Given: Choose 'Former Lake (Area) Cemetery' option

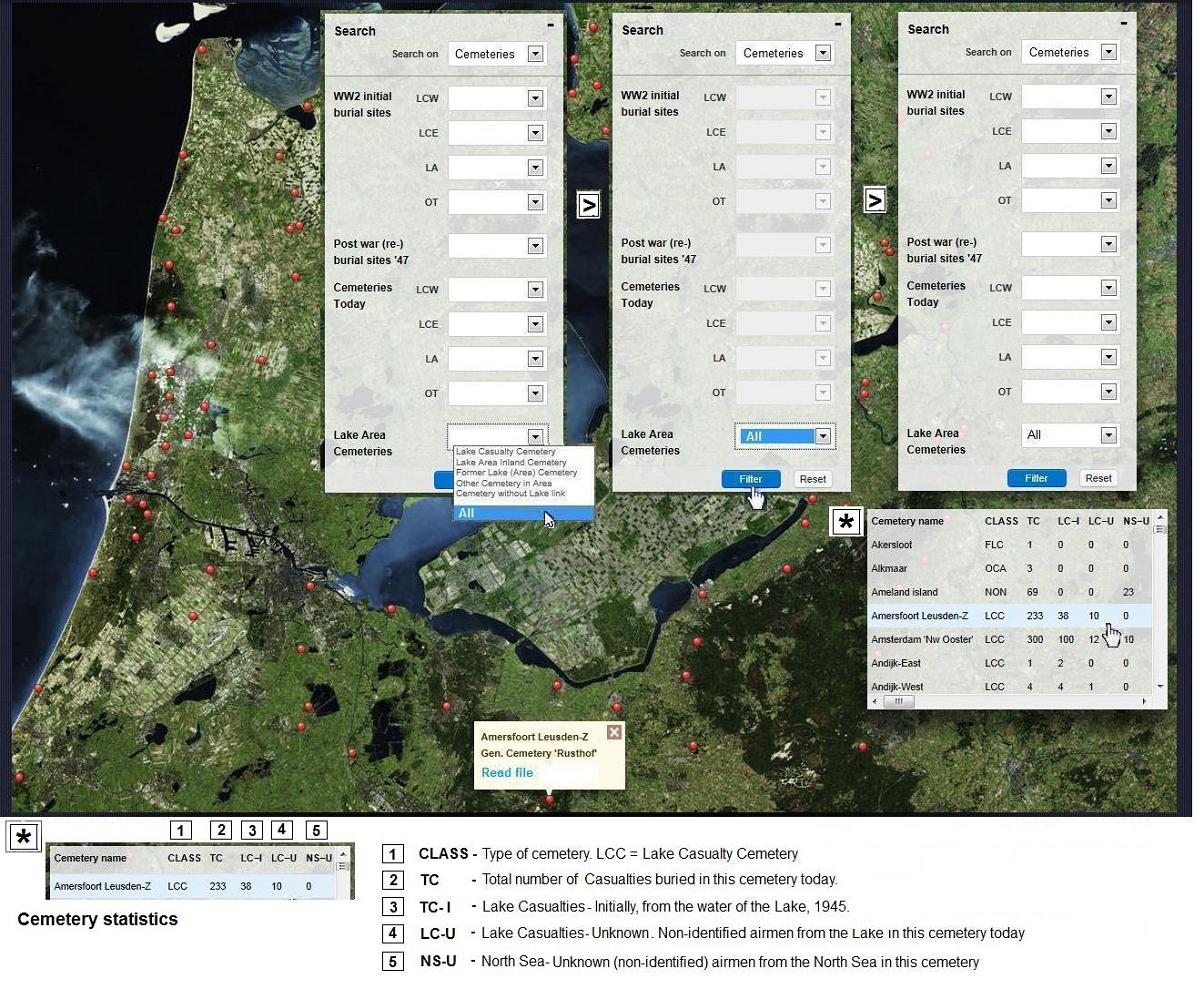Looking at the screenshot, I should coord(516,473).
